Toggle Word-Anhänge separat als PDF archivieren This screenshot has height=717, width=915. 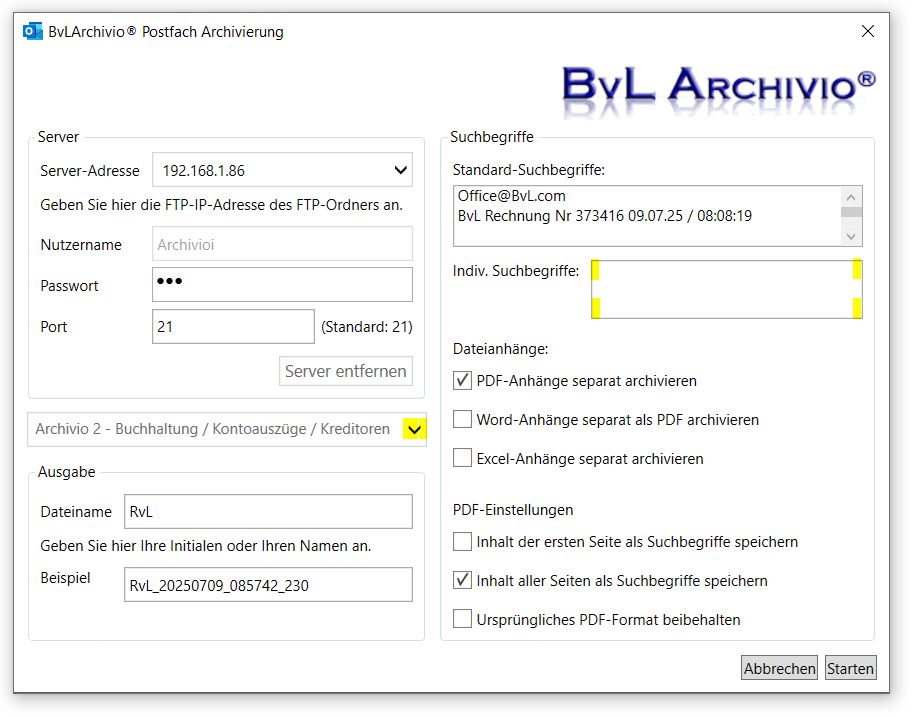coord(462,420)
